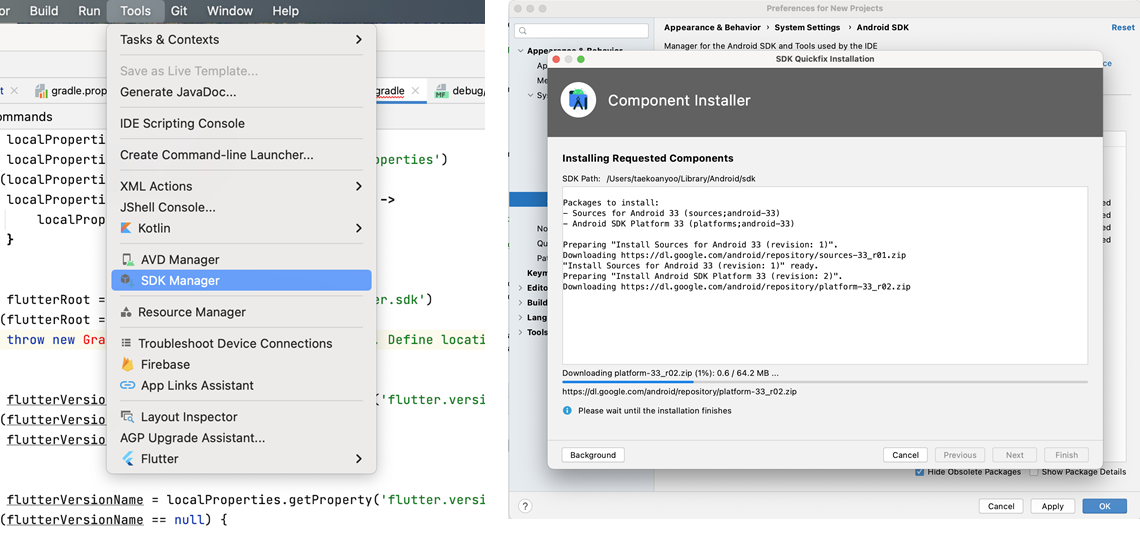Click the blue info icon beside wait message

tap(567, 411)
